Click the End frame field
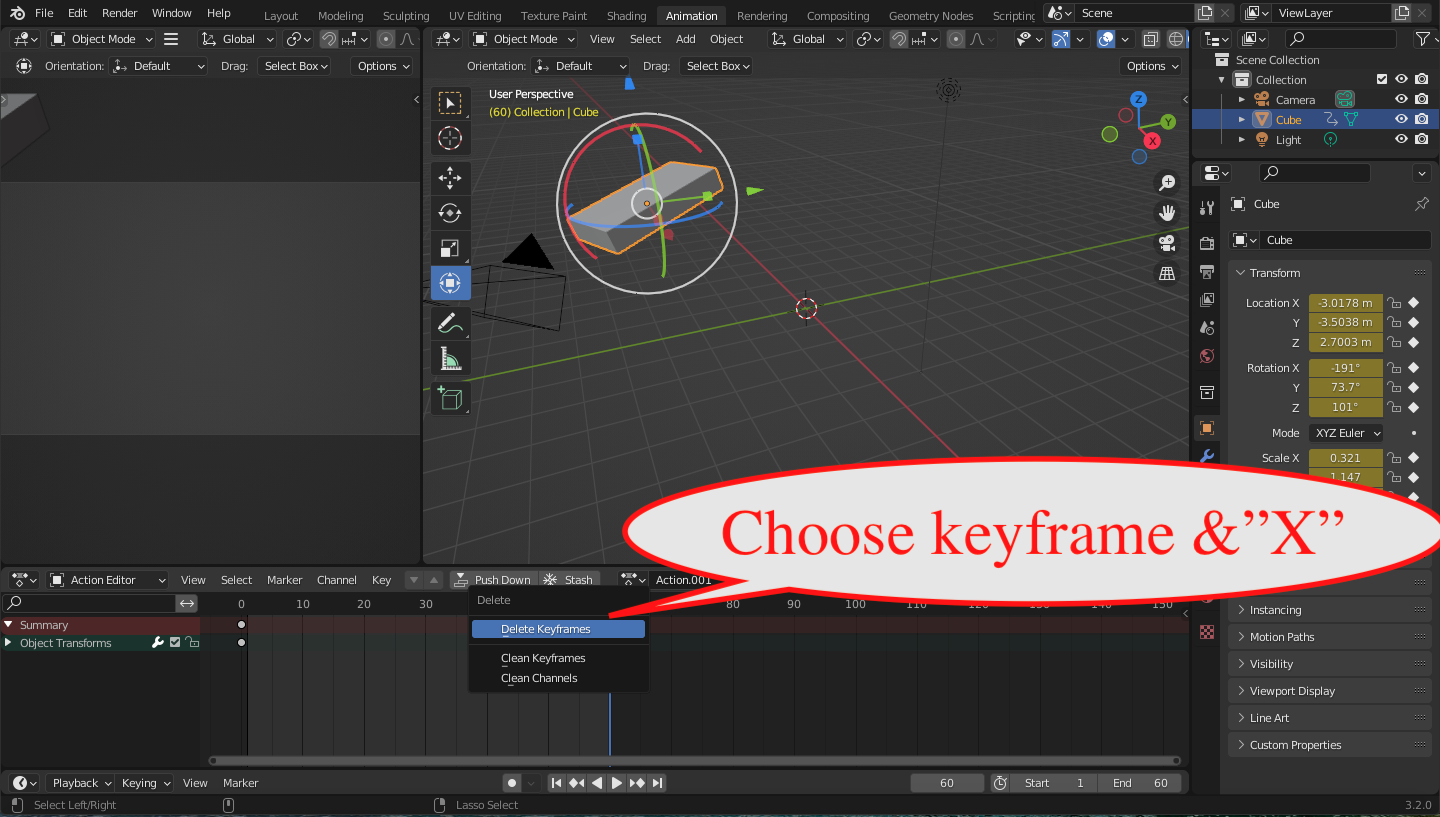Viewport: 1440px width, 817px height. [1140, 783]
